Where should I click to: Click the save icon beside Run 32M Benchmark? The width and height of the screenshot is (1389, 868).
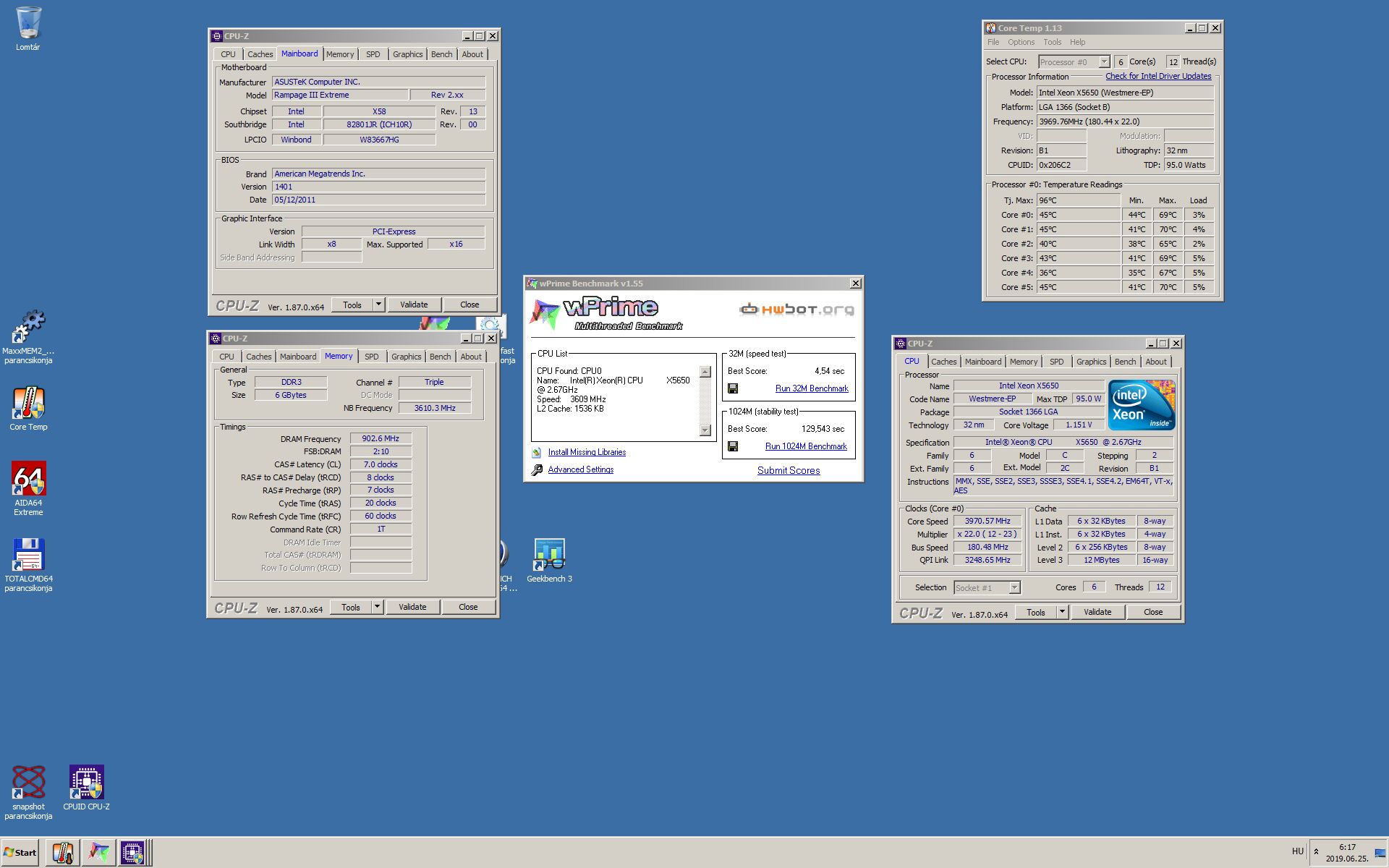point(733,388)
